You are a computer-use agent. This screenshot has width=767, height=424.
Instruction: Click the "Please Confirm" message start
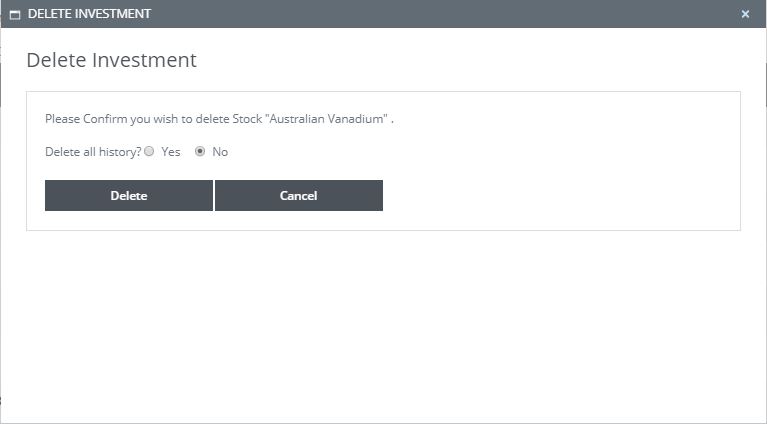(82, 119)
